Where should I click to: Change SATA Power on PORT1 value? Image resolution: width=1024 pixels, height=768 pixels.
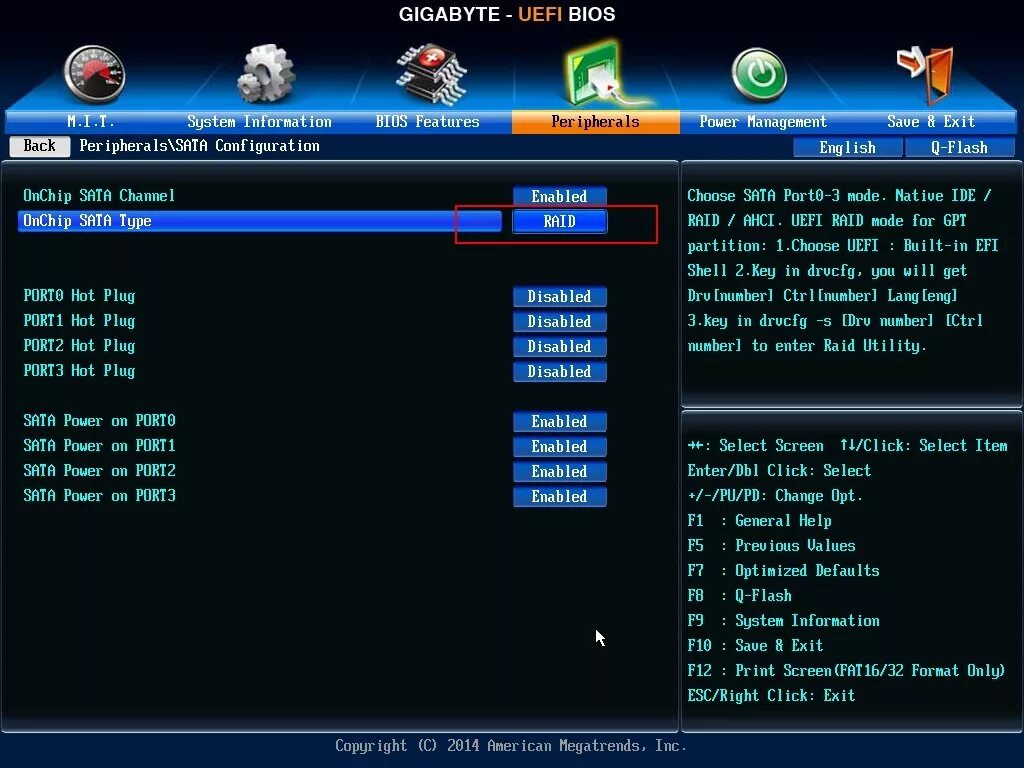[x=560, y=446]
